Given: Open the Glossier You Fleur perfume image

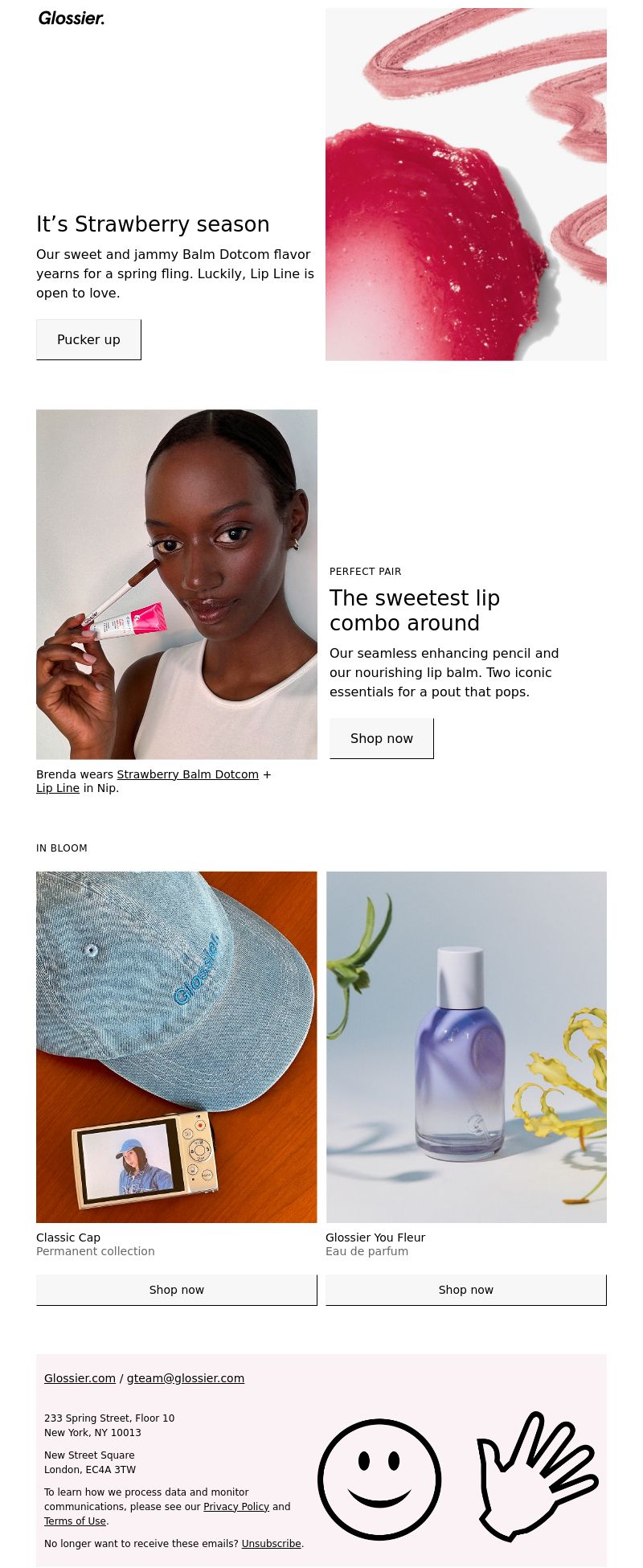Looking at the screenshot, I should click(x=466, y=1047).
